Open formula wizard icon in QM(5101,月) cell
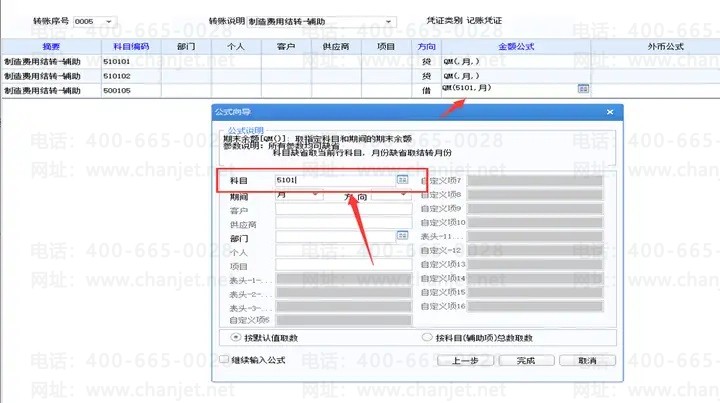The width and height of the screenshot is (720, 403). tap(583, 89)
